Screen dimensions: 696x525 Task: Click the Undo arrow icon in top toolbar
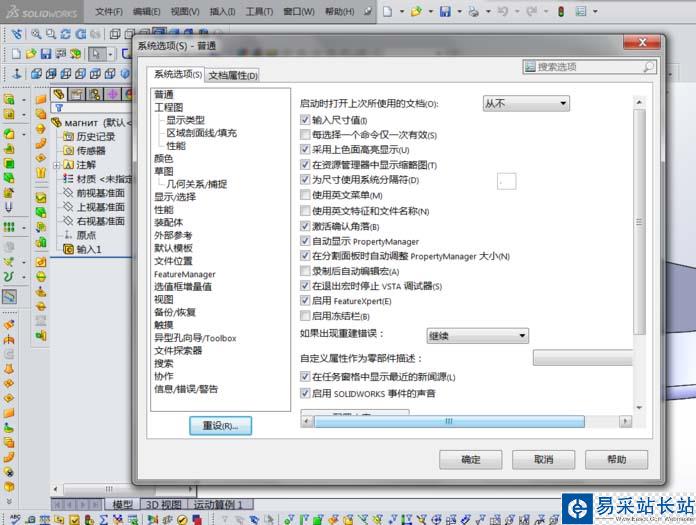[502, 12]
